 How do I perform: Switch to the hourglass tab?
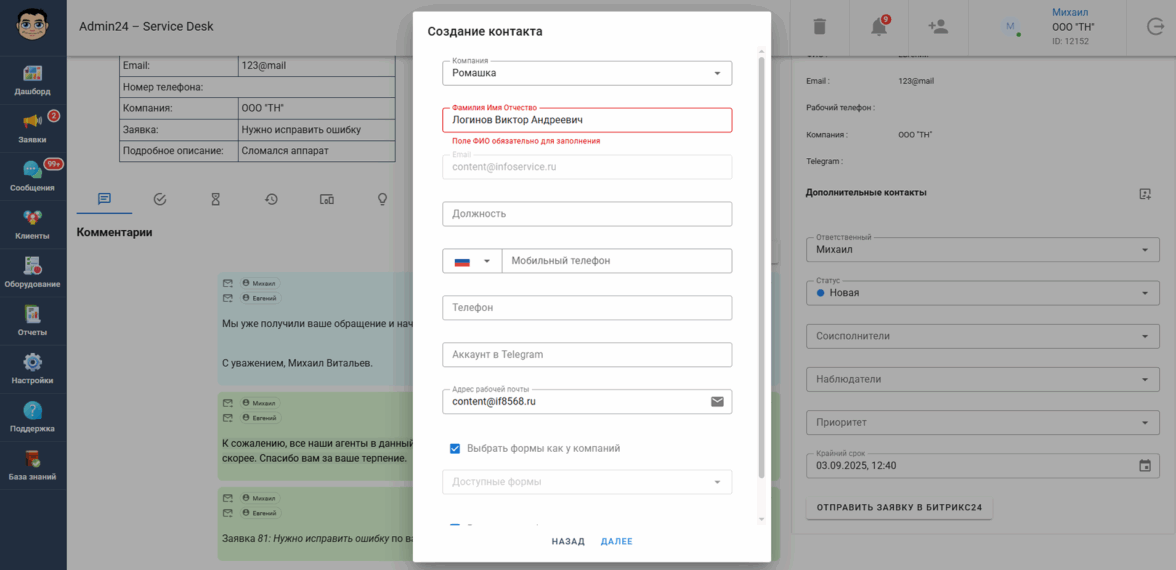[215, 199]
